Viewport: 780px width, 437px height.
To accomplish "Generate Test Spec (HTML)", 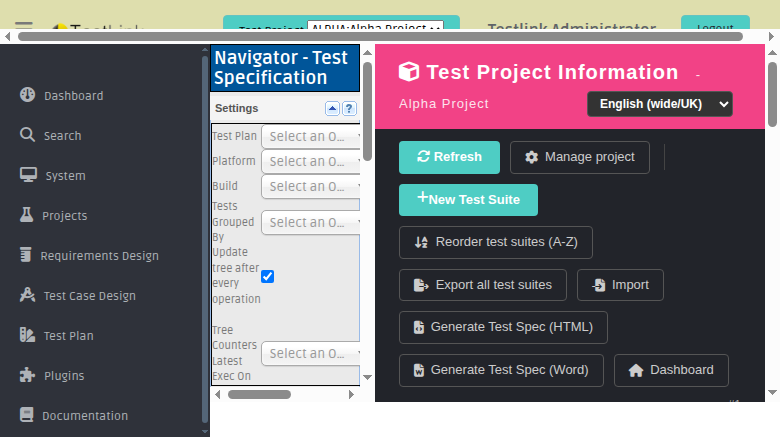I will [503, 328].
